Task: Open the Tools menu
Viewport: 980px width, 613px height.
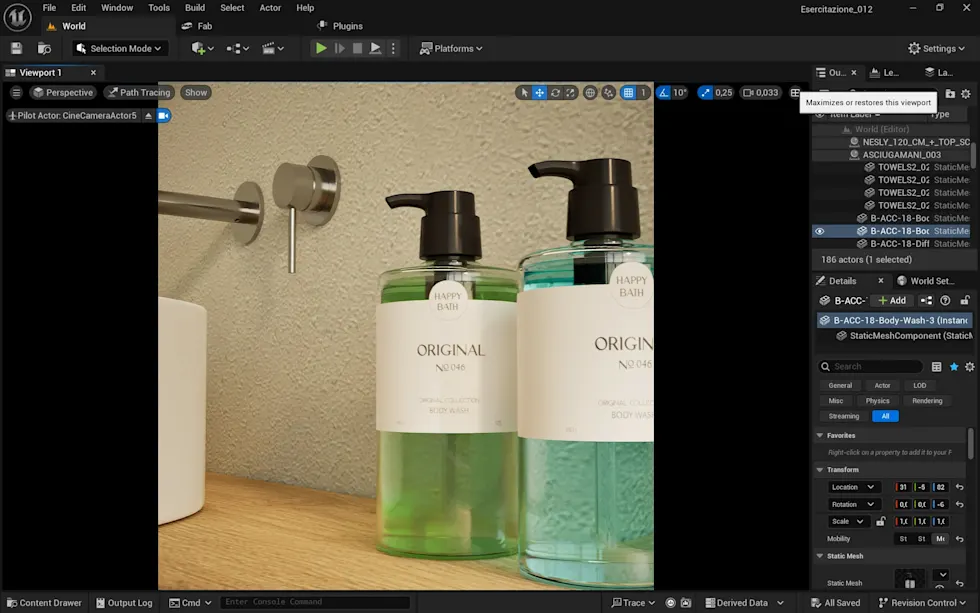Action: coord(159,7)
